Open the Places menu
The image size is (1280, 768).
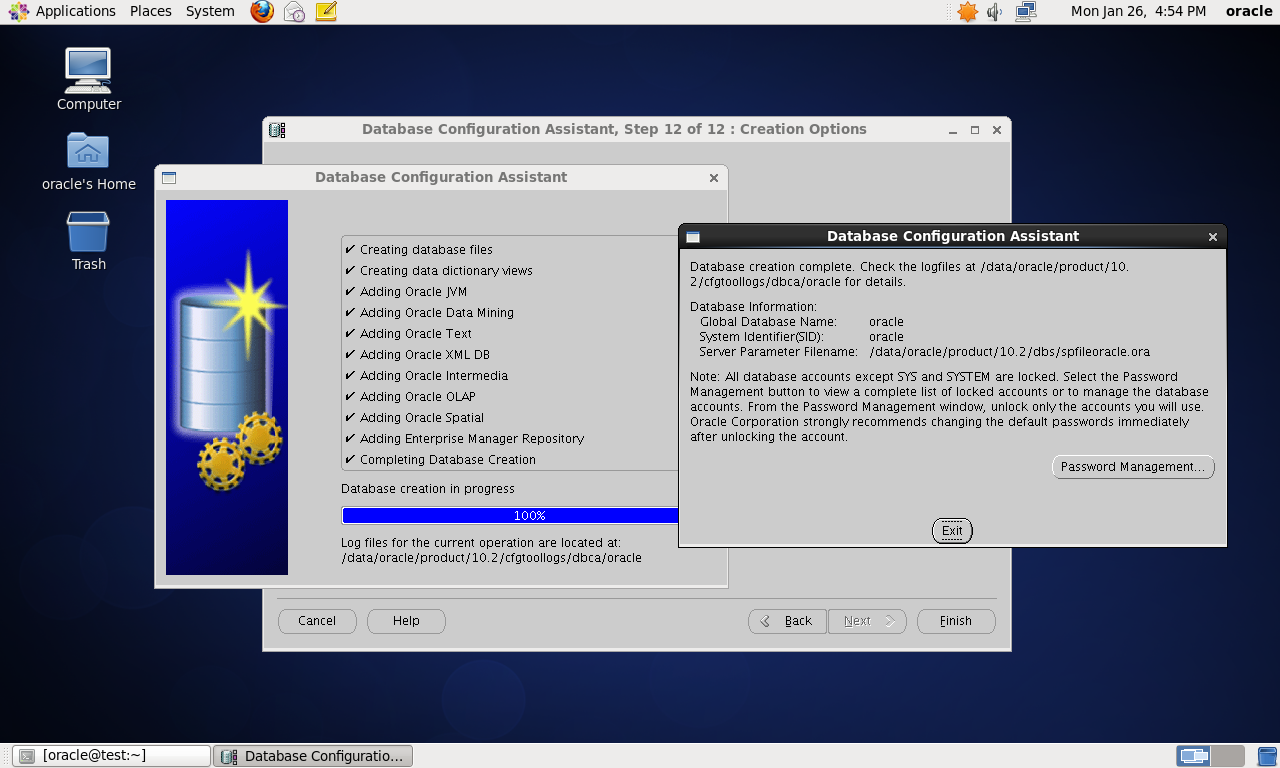tap(151, 11)
